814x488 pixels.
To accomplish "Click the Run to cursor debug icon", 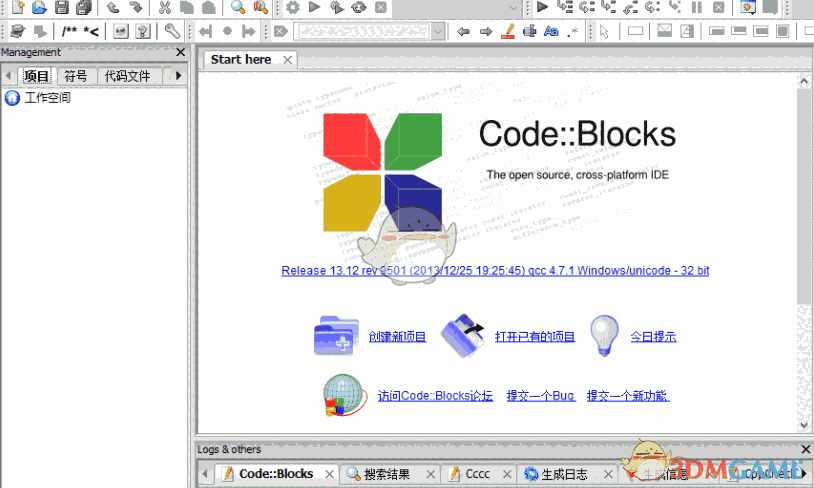I will (565, 7).
